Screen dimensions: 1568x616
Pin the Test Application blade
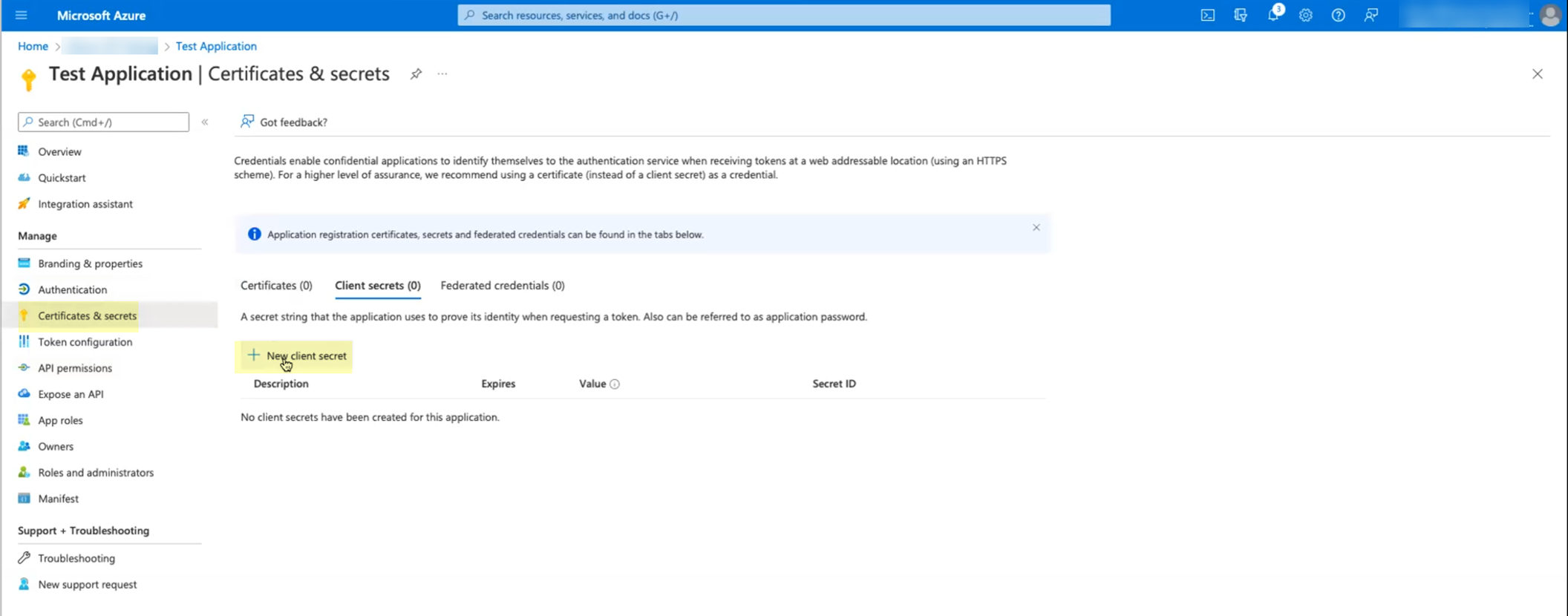[416, 74]
